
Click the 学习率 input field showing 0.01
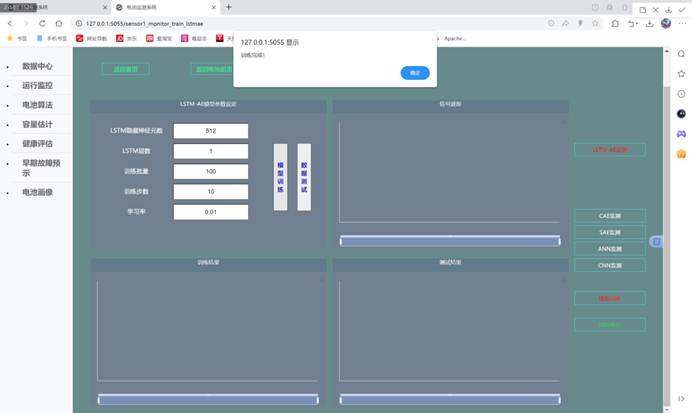click(x=210, y=212)
